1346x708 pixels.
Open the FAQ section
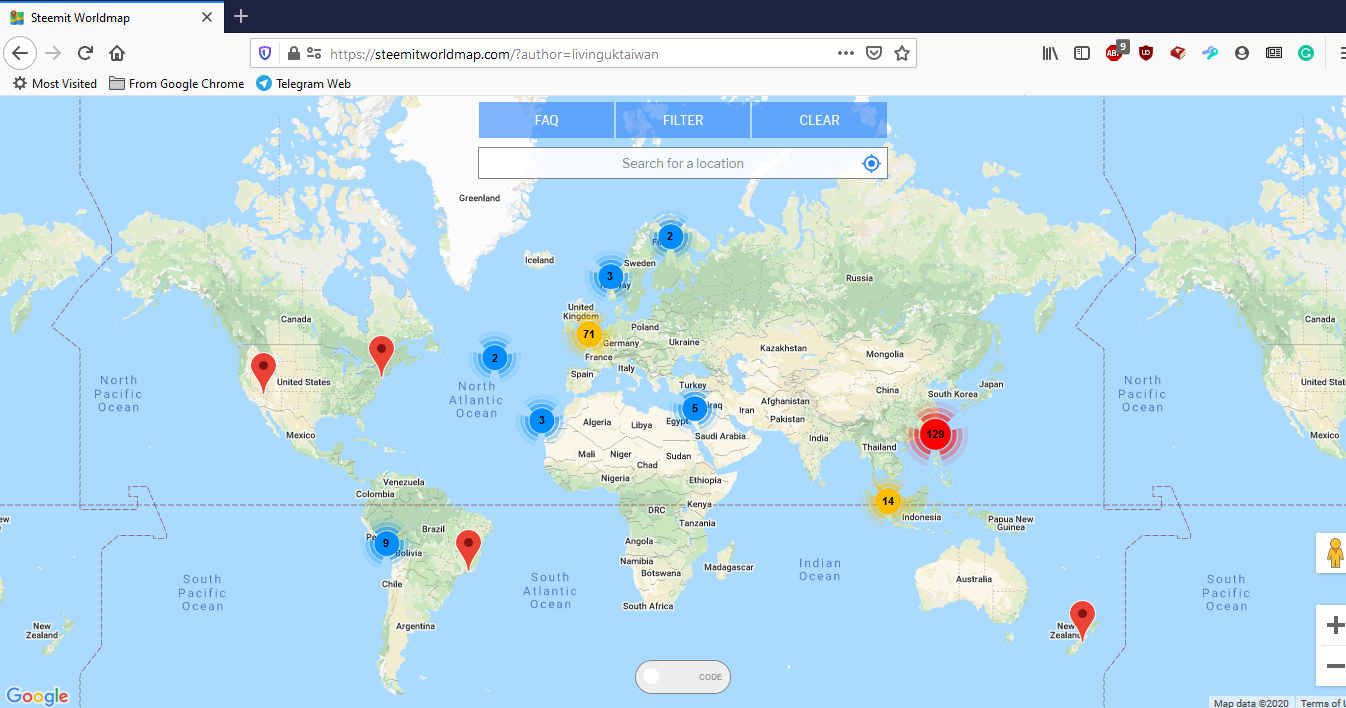546,120
